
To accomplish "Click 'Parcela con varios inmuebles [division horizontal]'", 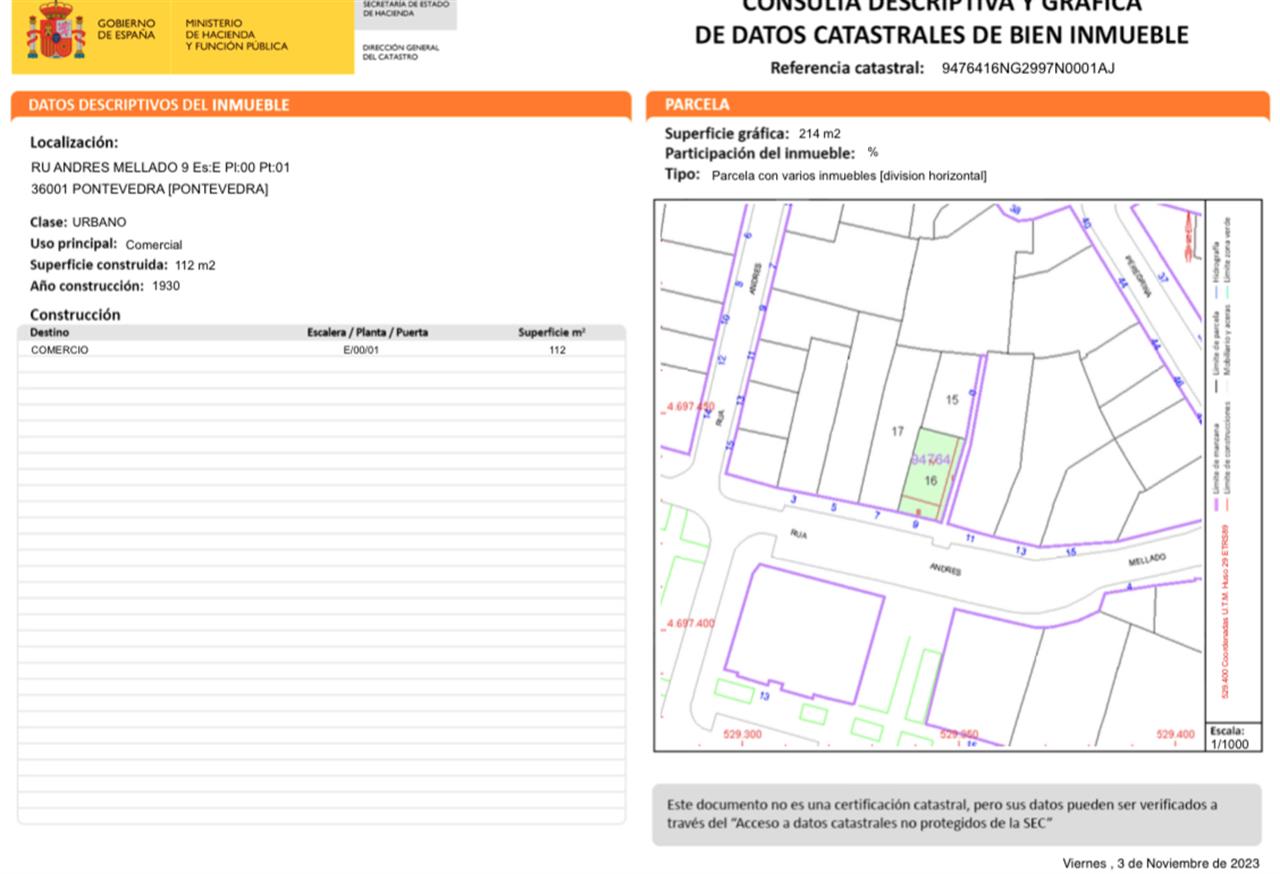I will coord(849,176).
